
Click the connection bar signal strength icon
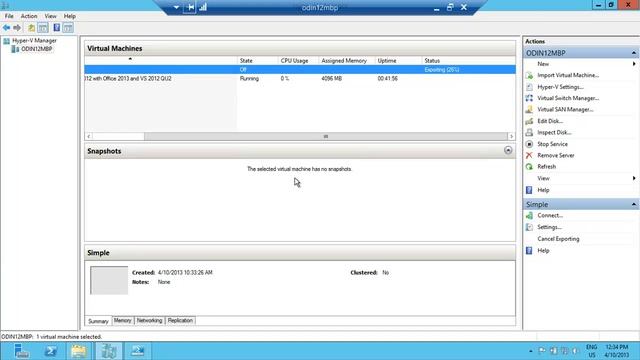pyautogui.click(x=203, y=7)
